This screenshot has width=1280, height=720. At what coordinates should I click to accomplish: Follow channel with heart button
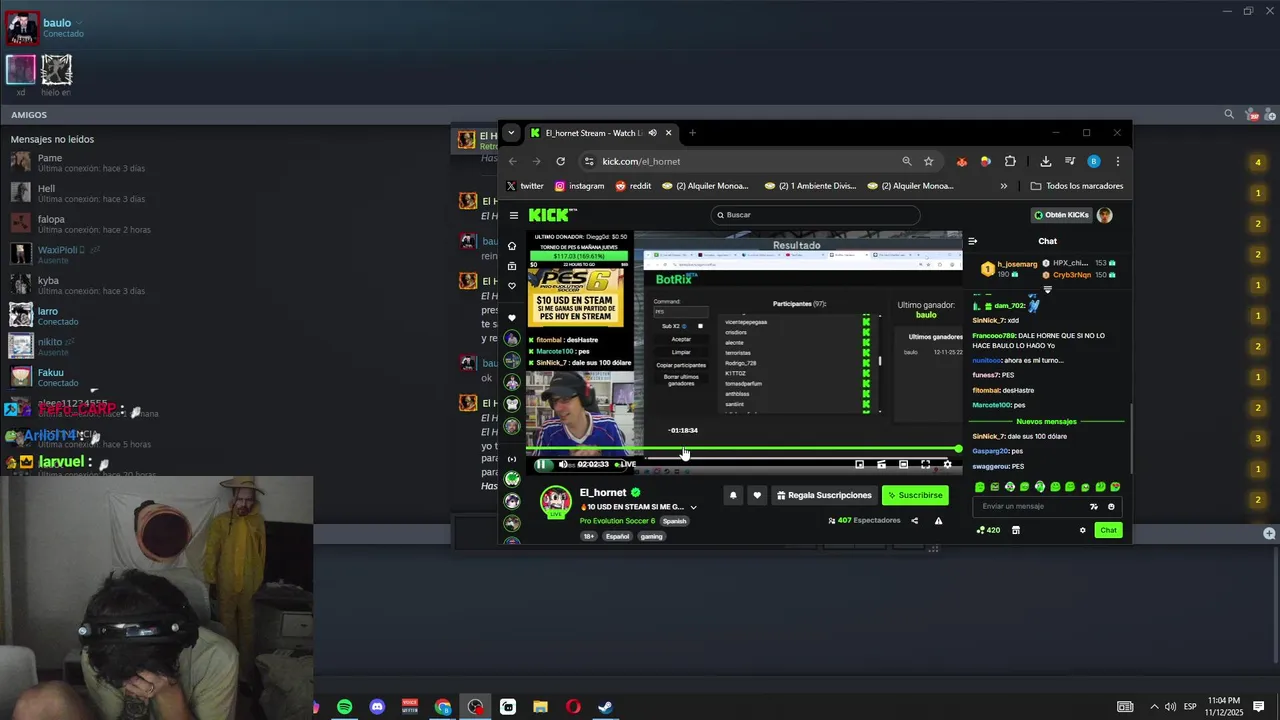tap(757, 495)
